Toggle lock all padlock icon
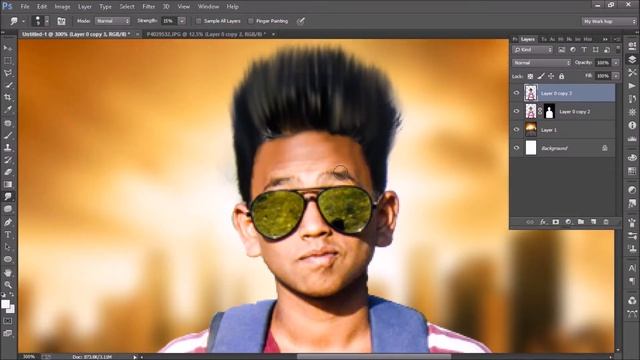 562,76
